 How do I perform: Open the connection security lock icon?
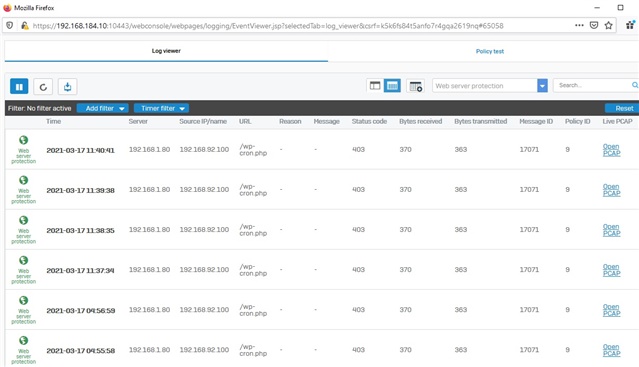pos(24,26)
